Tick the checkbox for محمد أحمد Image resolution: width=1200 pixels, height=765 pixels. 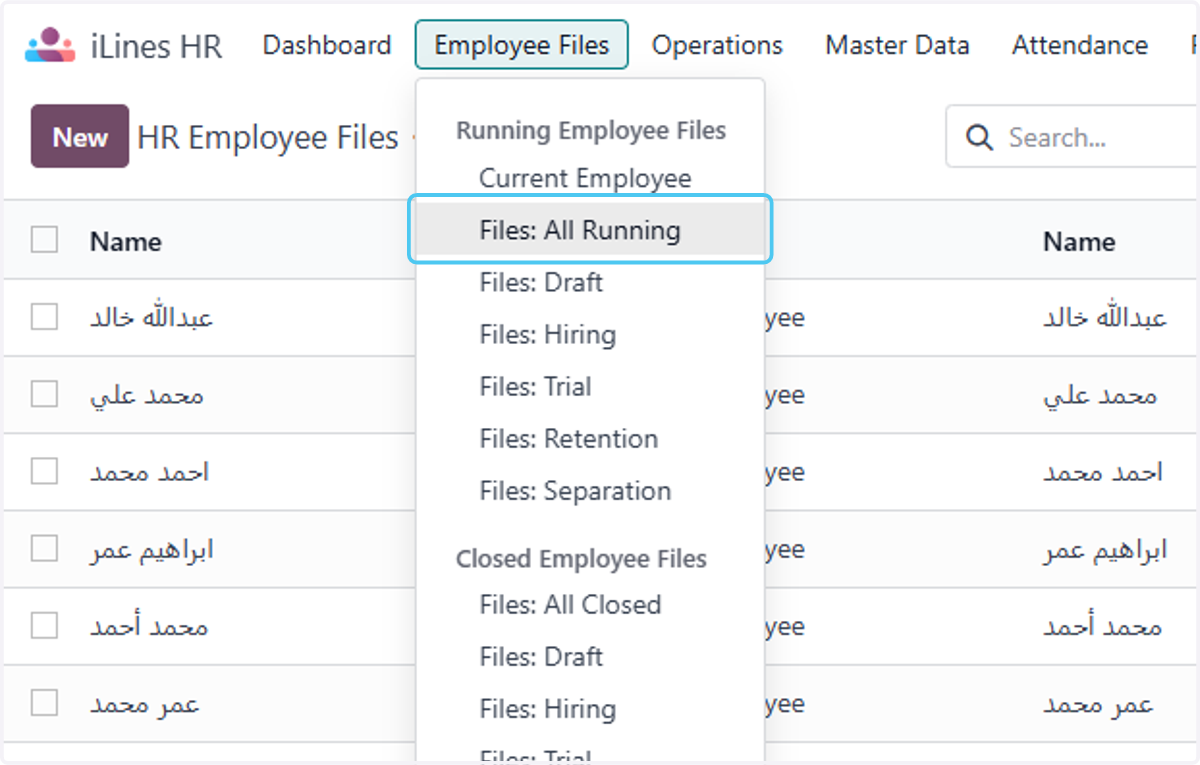[x=44, y=626]
